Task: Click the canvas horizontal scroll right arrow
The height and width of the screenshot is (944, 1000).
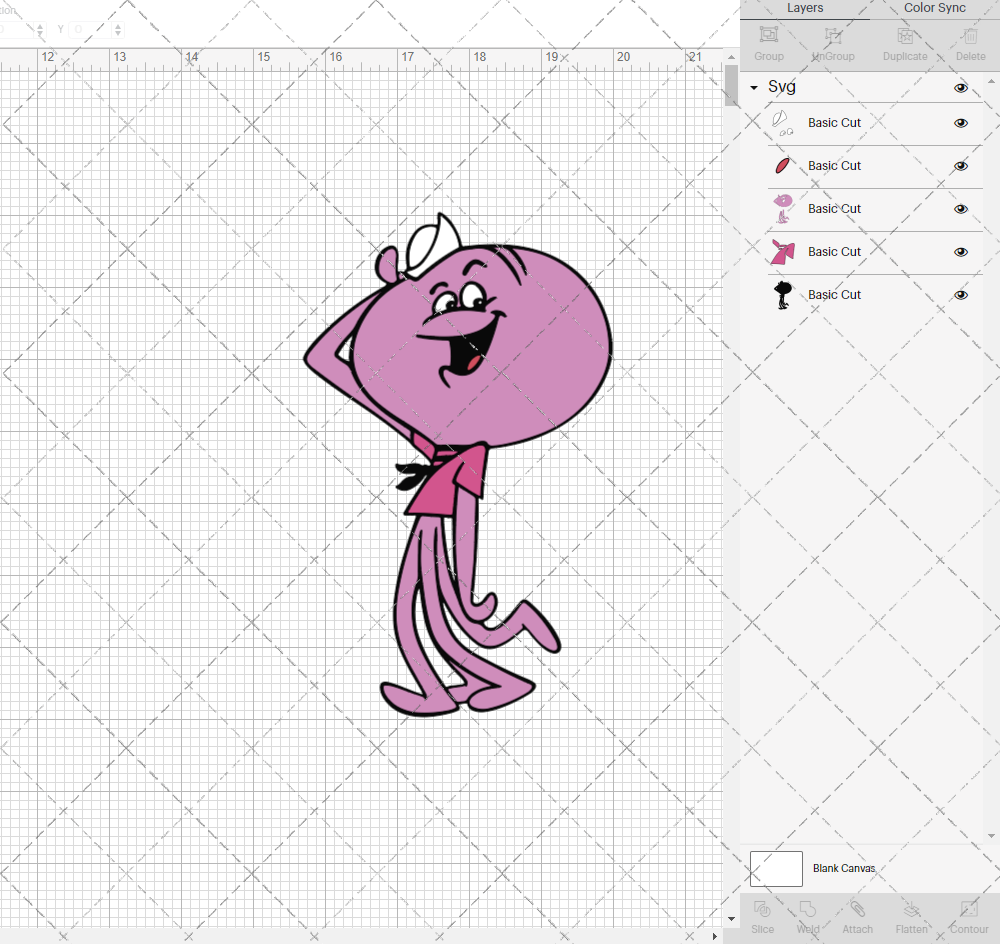Action: [715, 936]
